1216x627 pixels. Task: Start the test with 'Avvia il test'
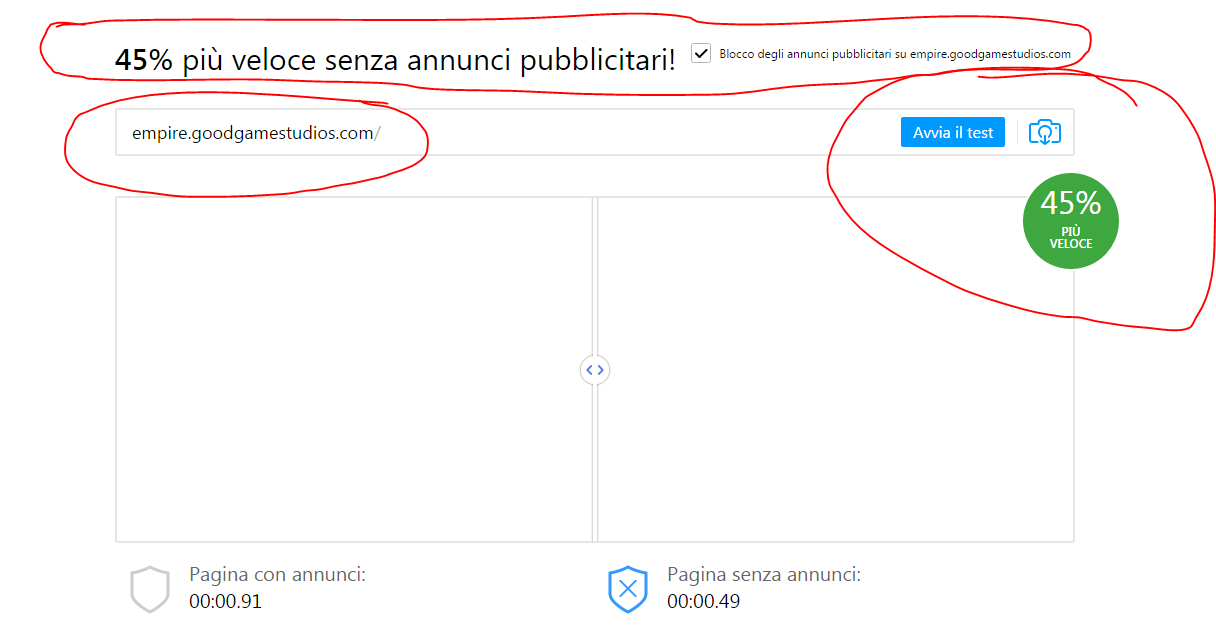[953, 132]
